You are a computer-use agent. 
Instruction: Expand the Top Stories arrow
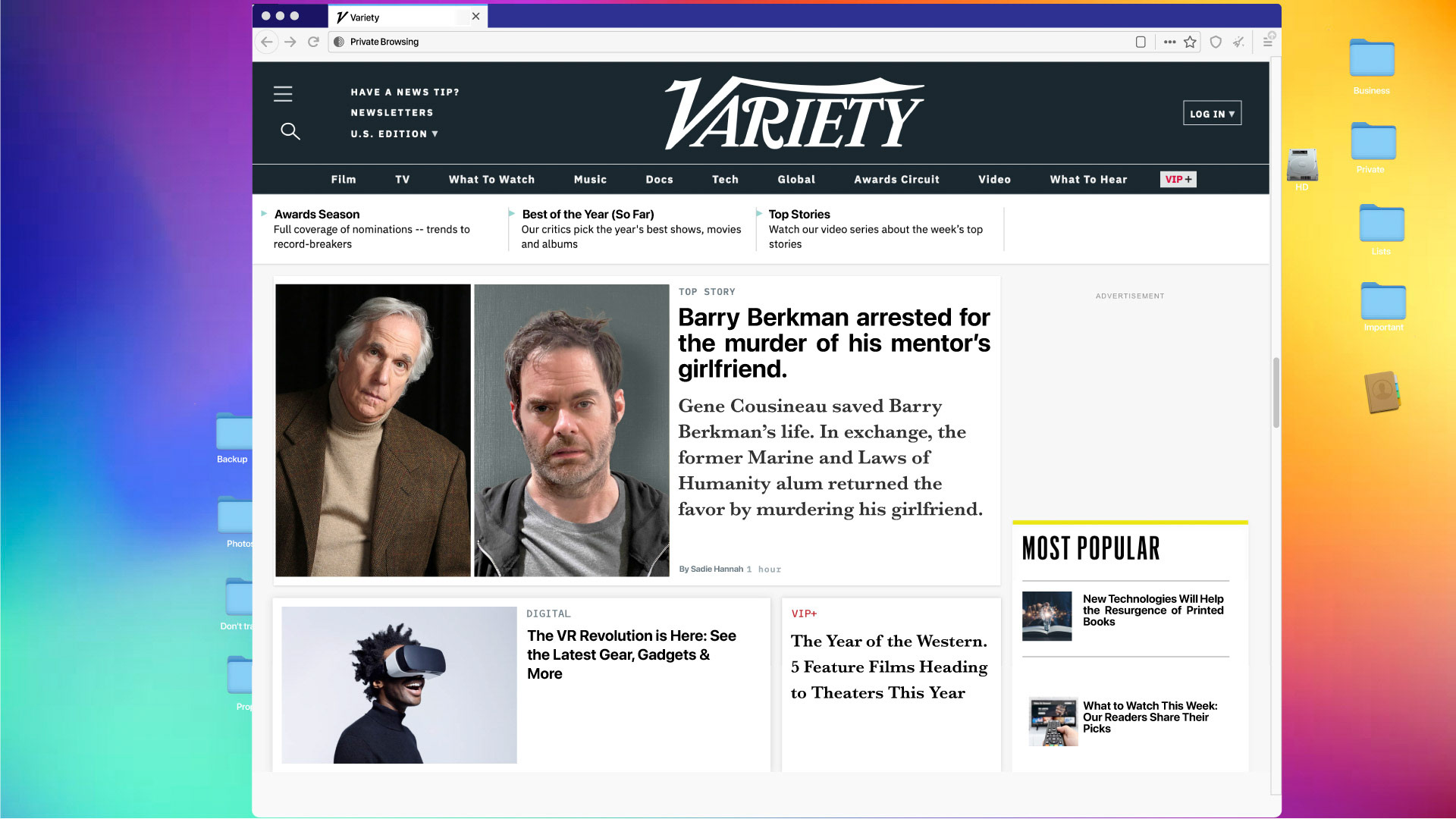point(759,214)
